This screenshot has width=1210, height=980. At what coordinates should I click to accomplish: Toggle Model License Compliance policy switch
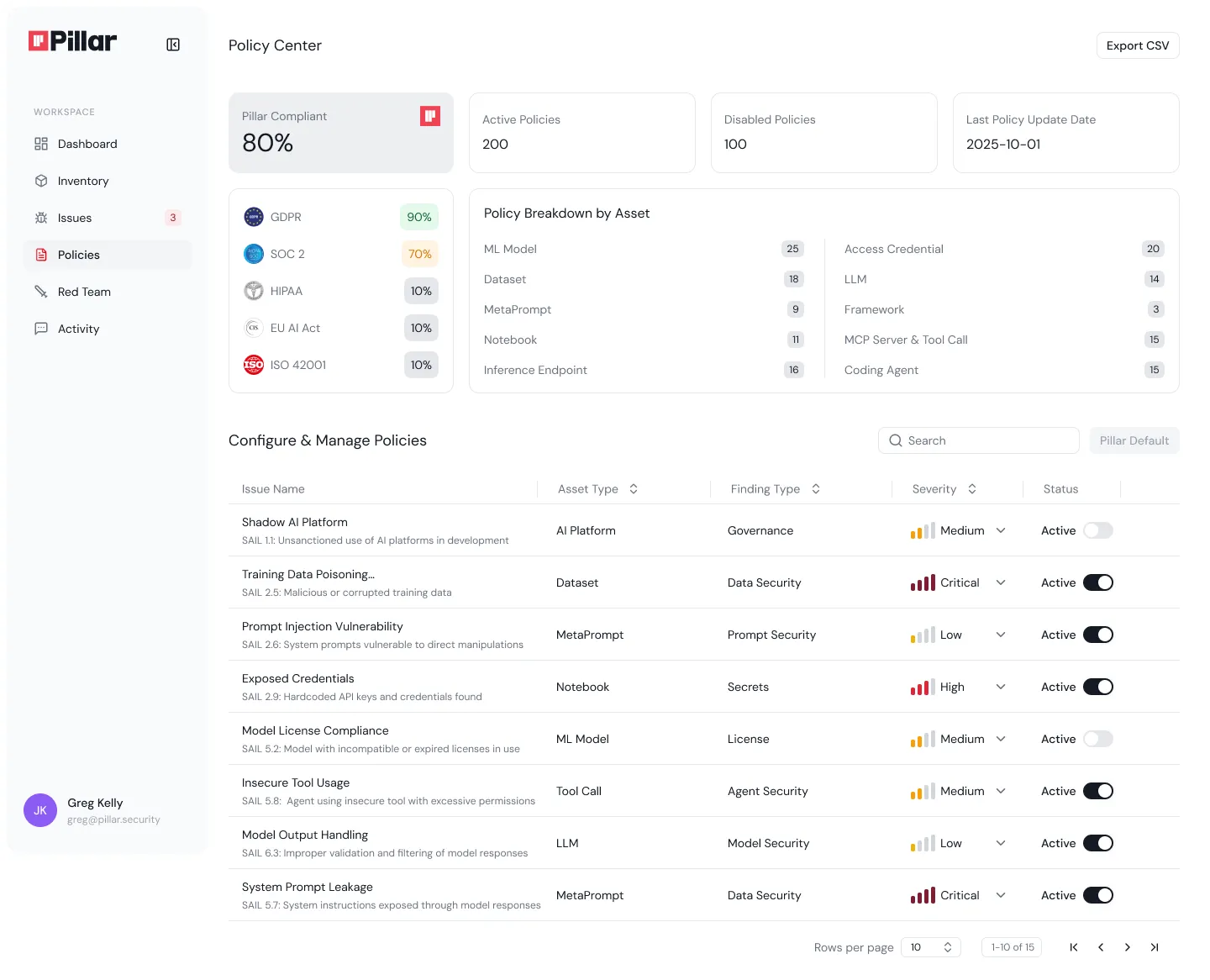point(1098,739)
